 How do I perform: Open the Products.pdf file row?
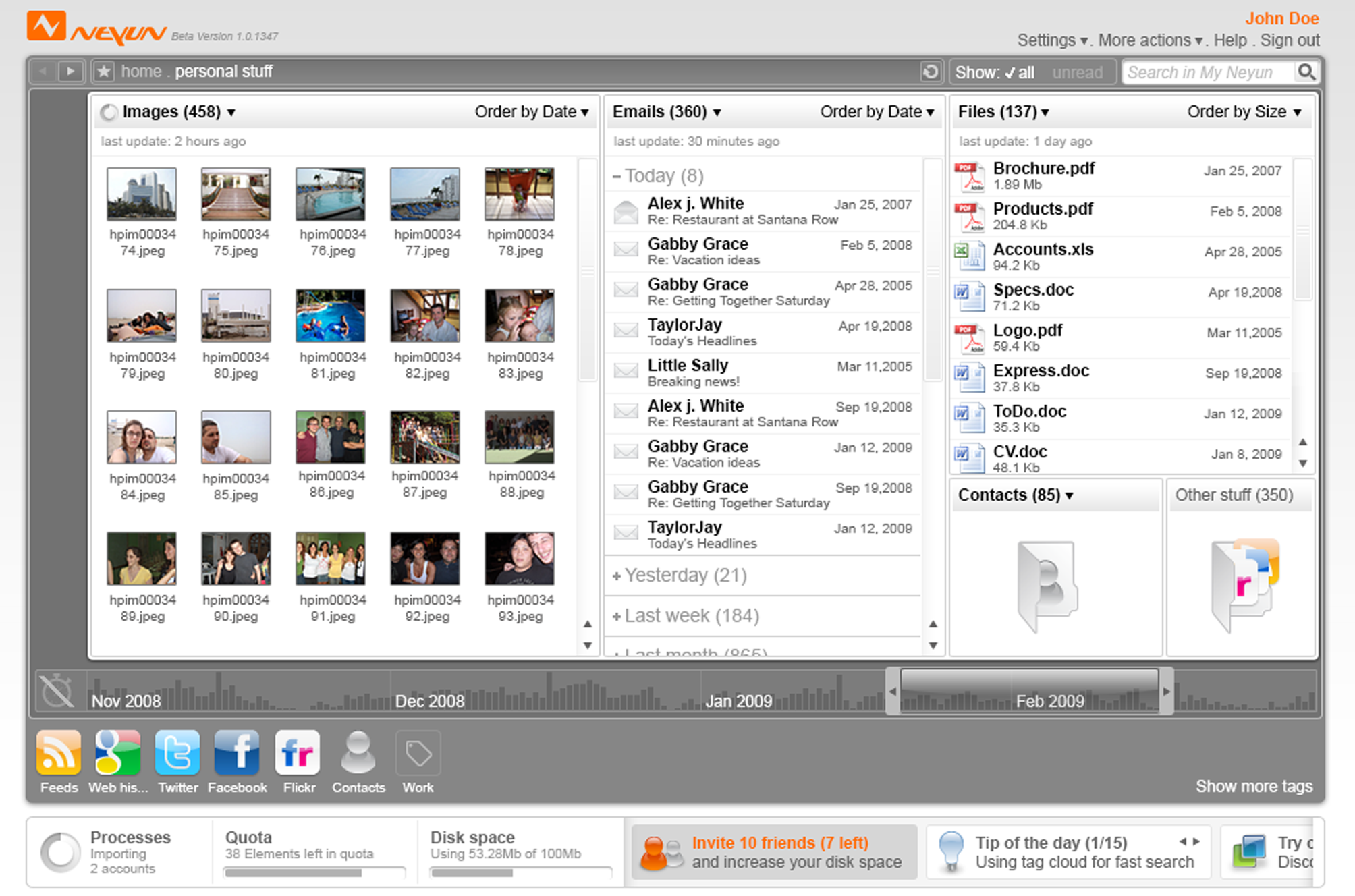click(1120, 217)
